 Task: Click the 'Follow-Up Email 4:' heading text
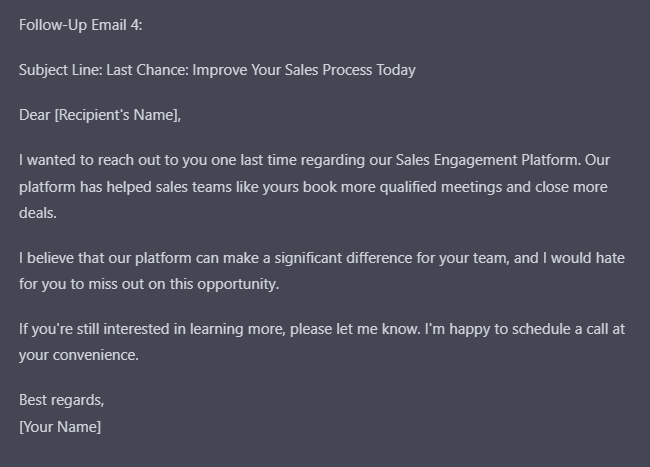tap(80, 25)
